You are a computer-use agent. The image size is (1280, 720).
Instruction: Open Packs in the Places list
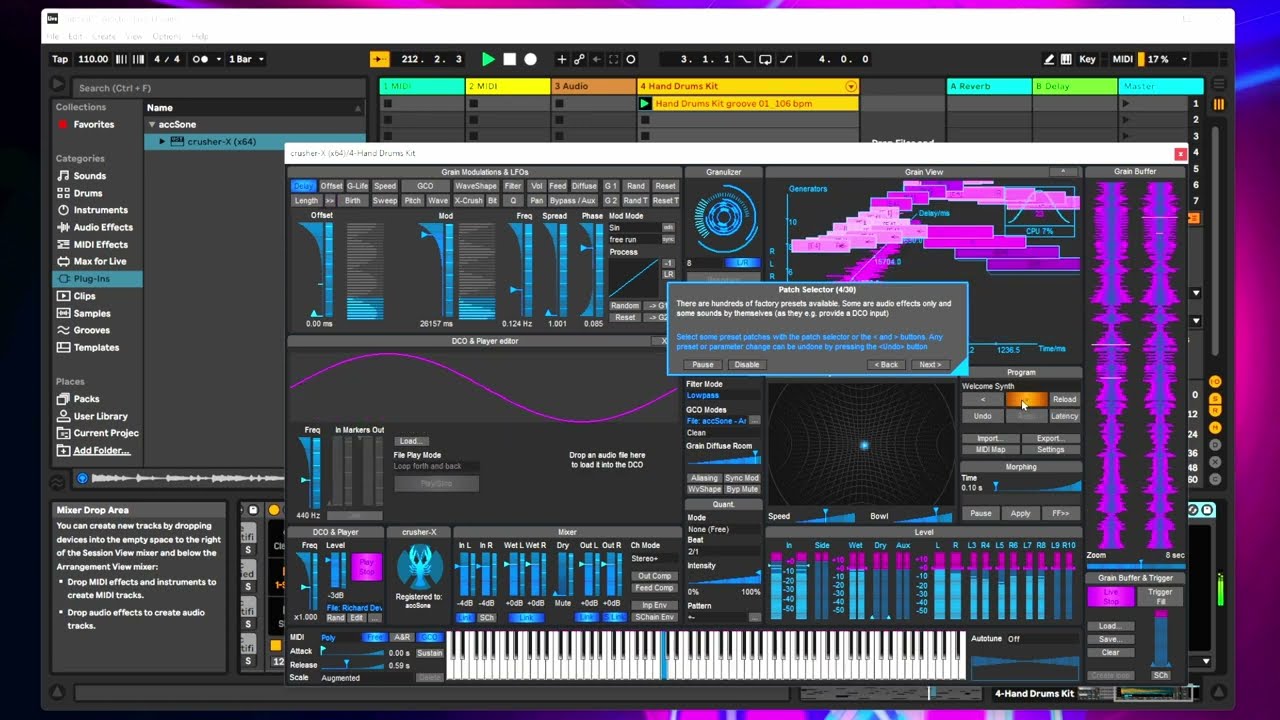(86, 399)
